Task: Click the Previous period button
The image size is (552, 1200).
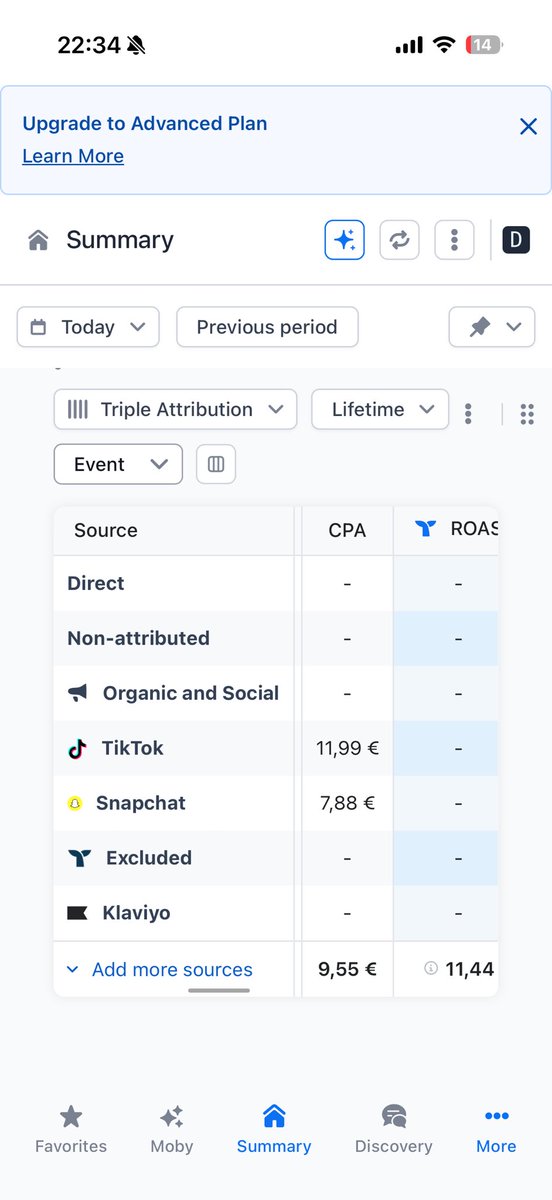Action: (267, 327)
